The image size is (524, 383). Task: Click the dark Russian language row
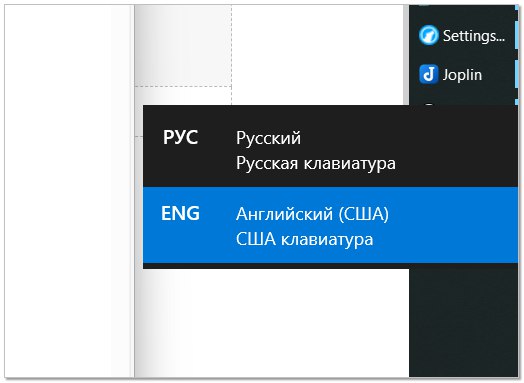330,146
